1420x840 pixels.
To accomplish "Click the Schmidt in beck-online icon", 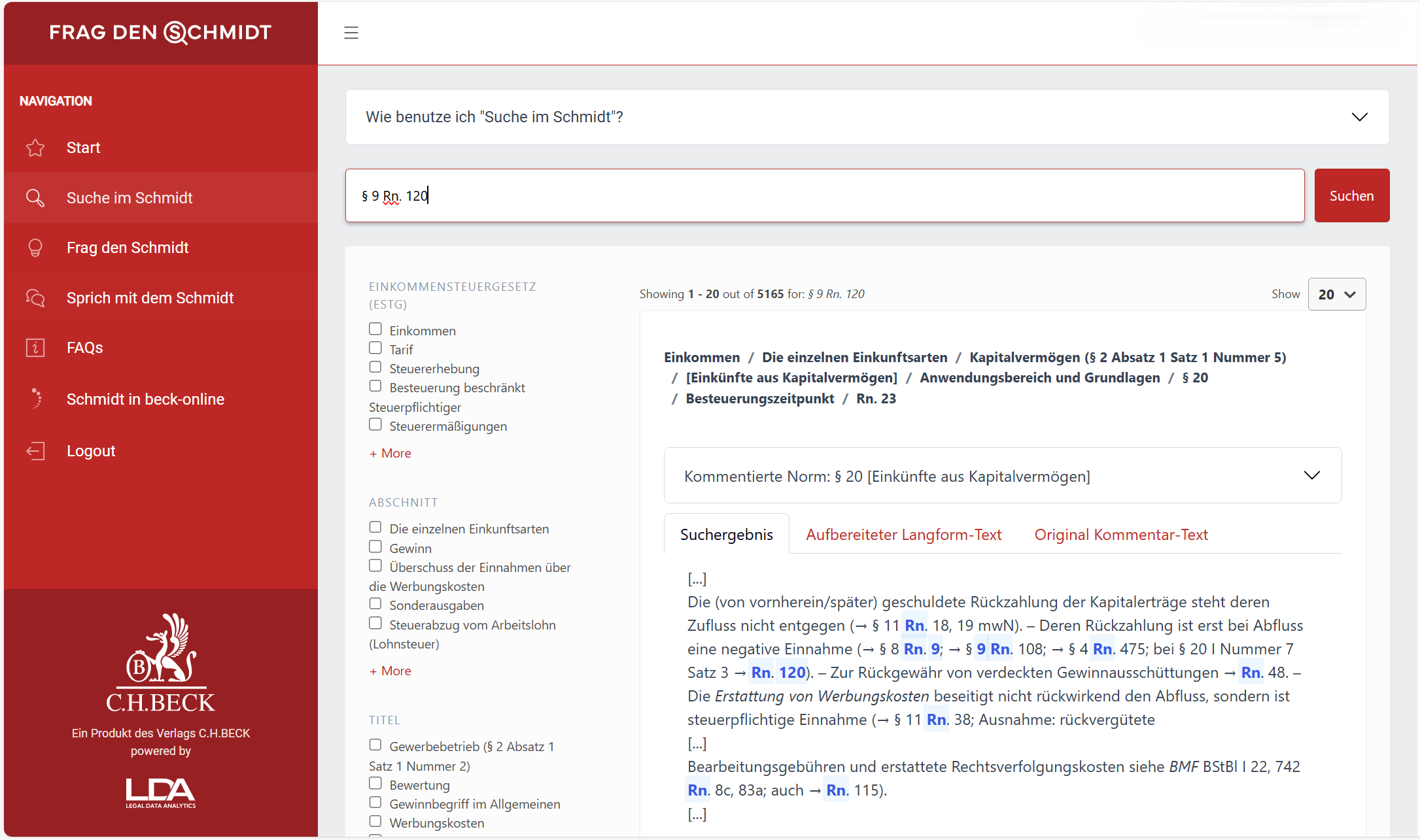I will point(35,399).
